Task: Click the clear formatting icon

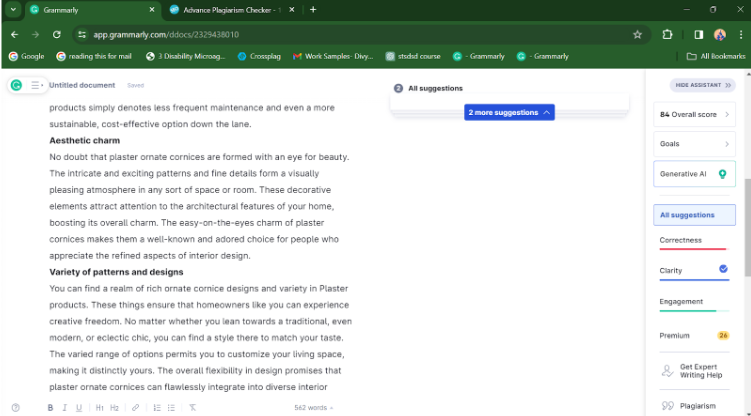Action: (x=193, y=408)
